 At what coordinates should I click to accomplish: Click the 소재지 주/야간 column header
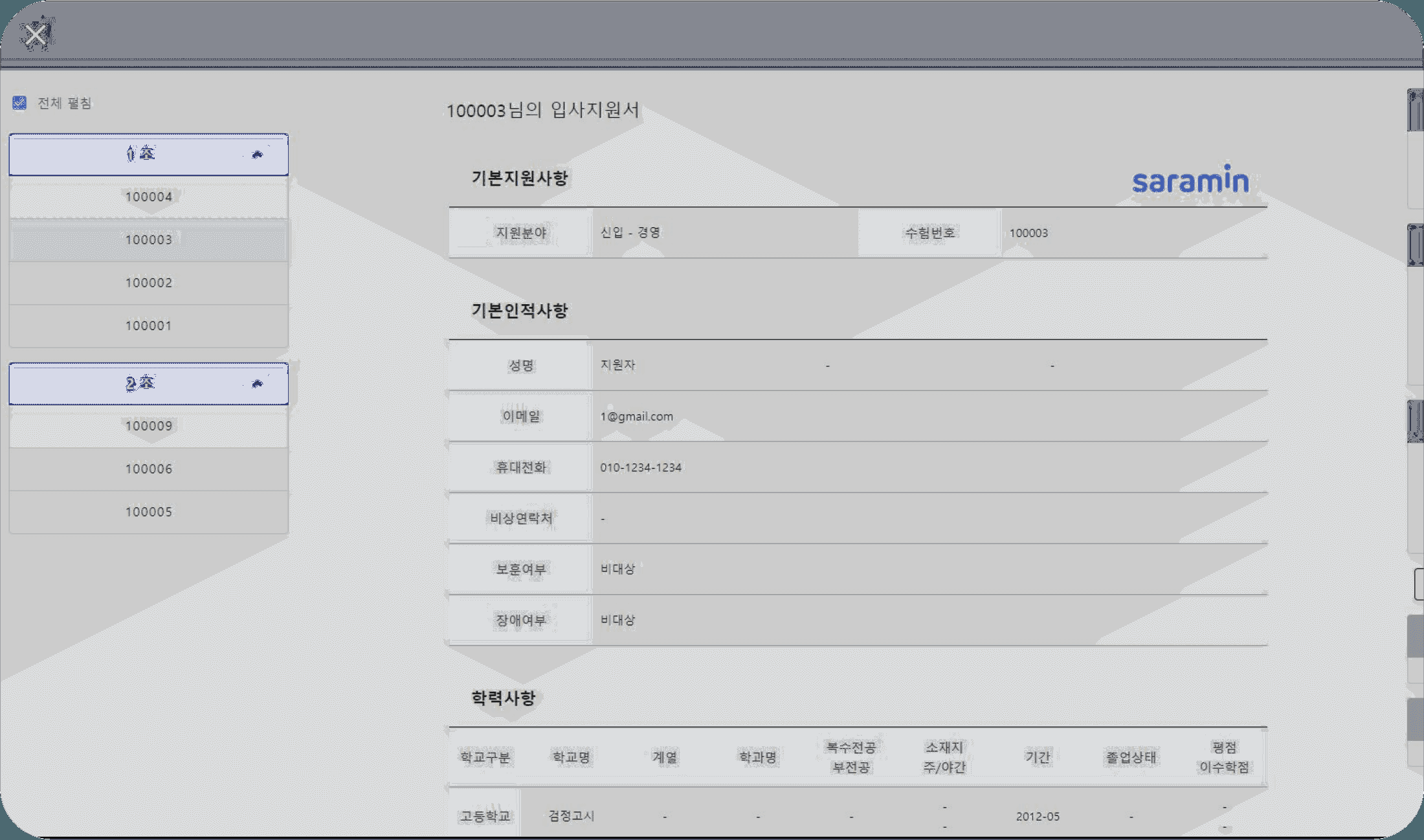pos(944,757)
